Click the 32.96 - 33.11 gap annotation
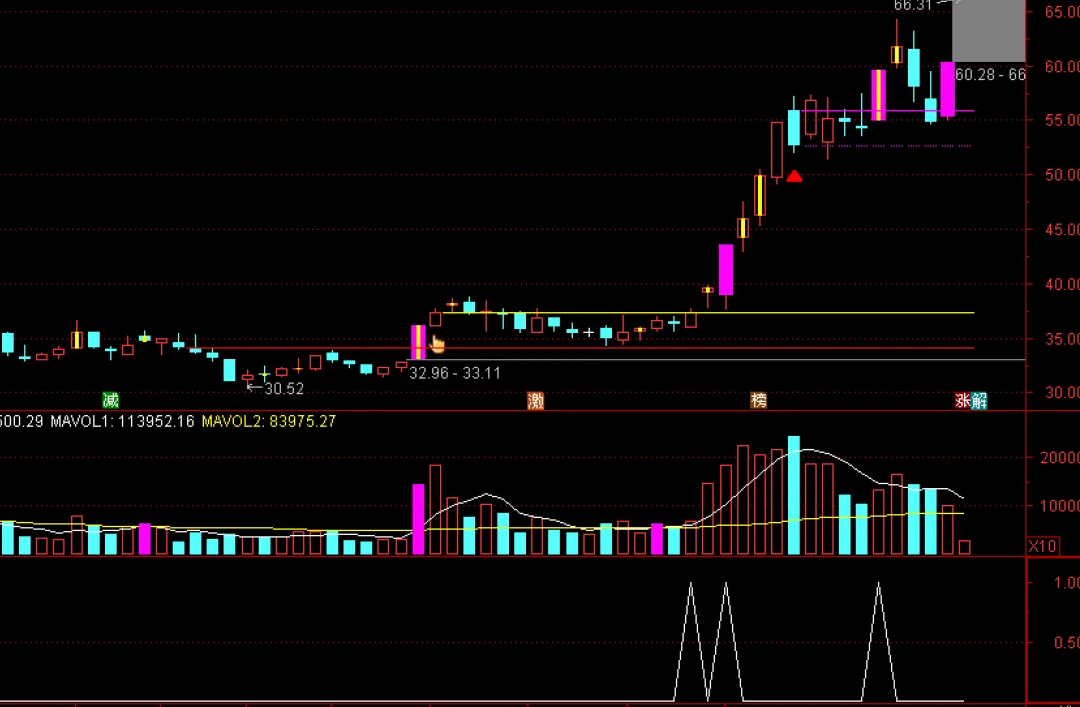 [x=455, y=373]
